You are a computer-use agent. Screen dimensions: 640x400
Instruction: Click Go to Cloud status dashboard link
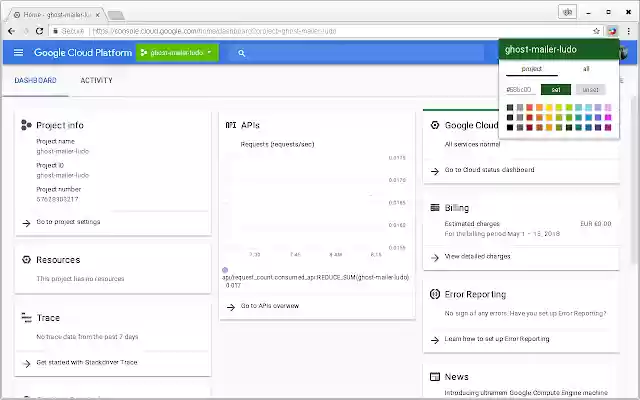tap(489, 170)
